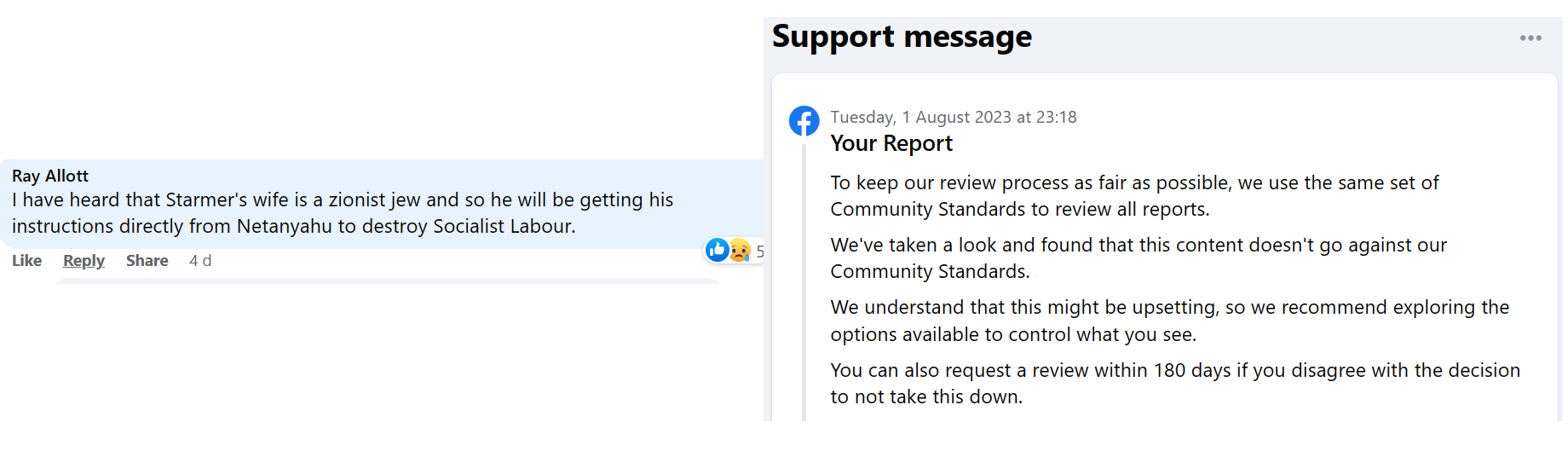The image size is (1568, 457).
Task: Click the paragraph starting 'To keep our review'
Action: 1133,196
